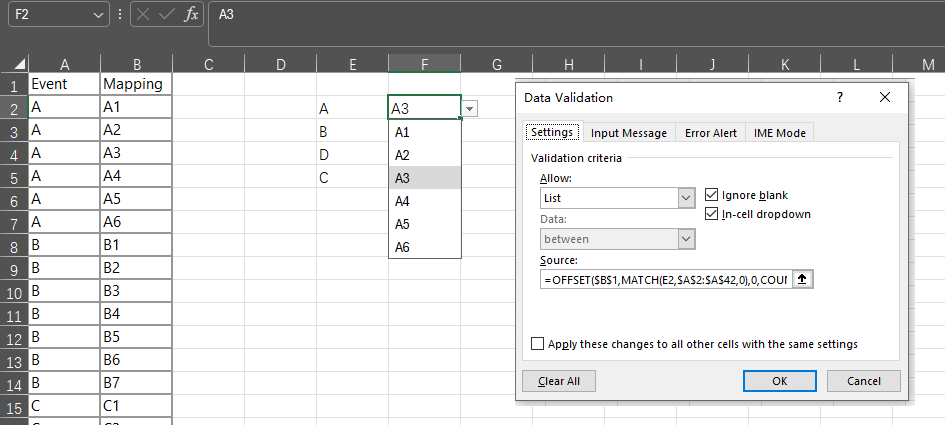
Task: Click cell B15 containing C1
Action: pyautogui.click(x=137, y=406)
